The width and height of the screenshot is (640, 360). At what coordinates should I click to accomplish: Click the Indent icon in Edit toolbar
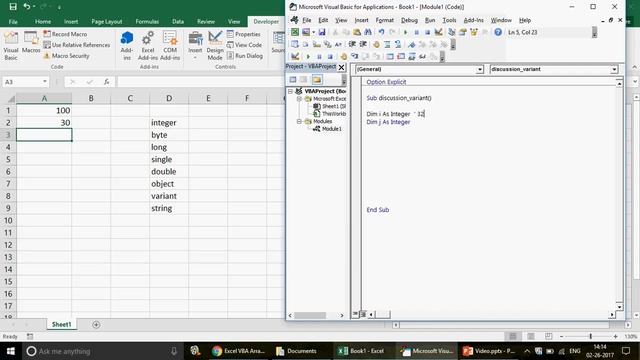coord(352,44)
